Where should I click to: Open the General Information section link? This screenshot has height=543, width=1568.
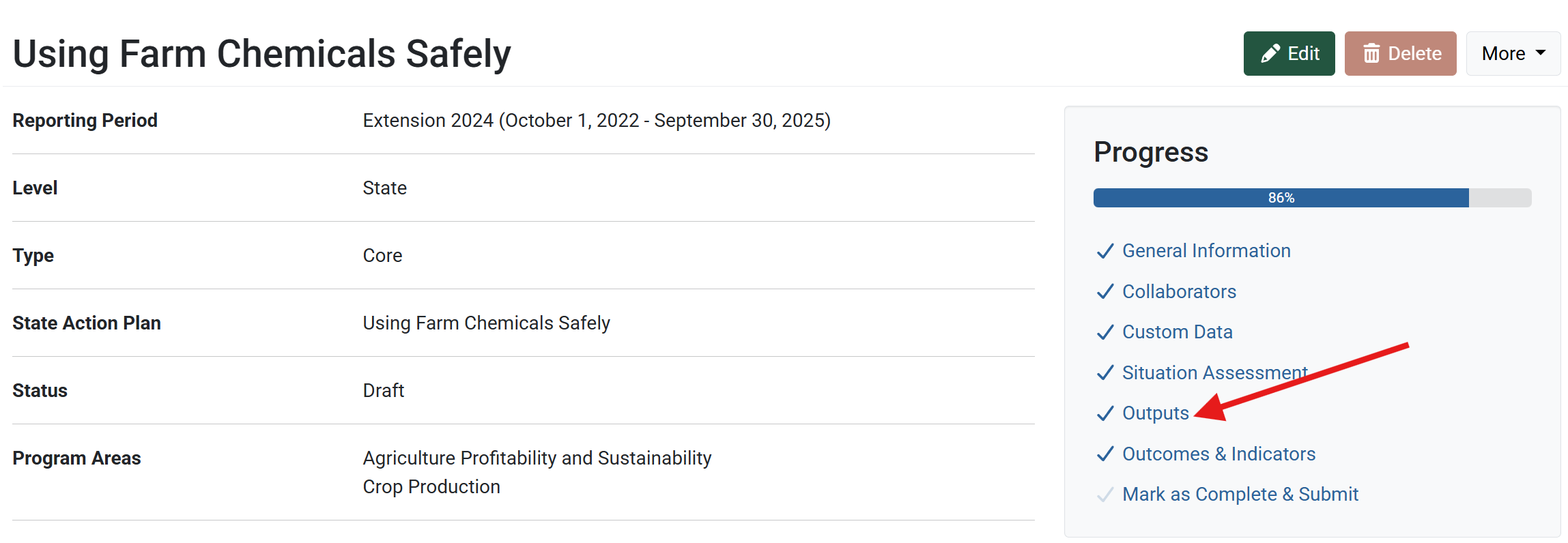(1206, 251)
